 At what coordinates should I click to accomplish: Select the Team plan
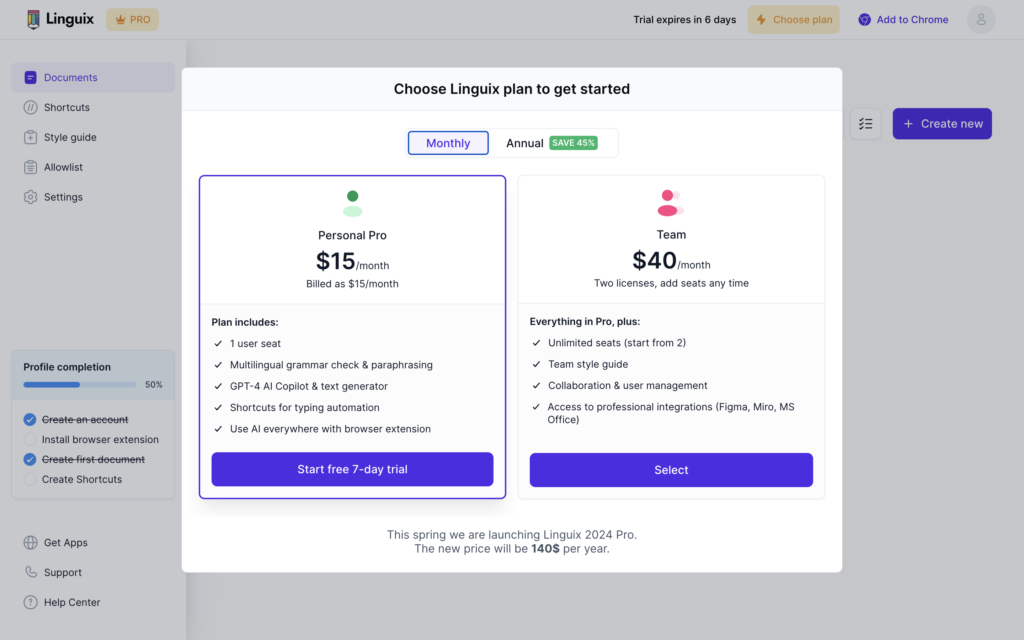click(671, 469)
